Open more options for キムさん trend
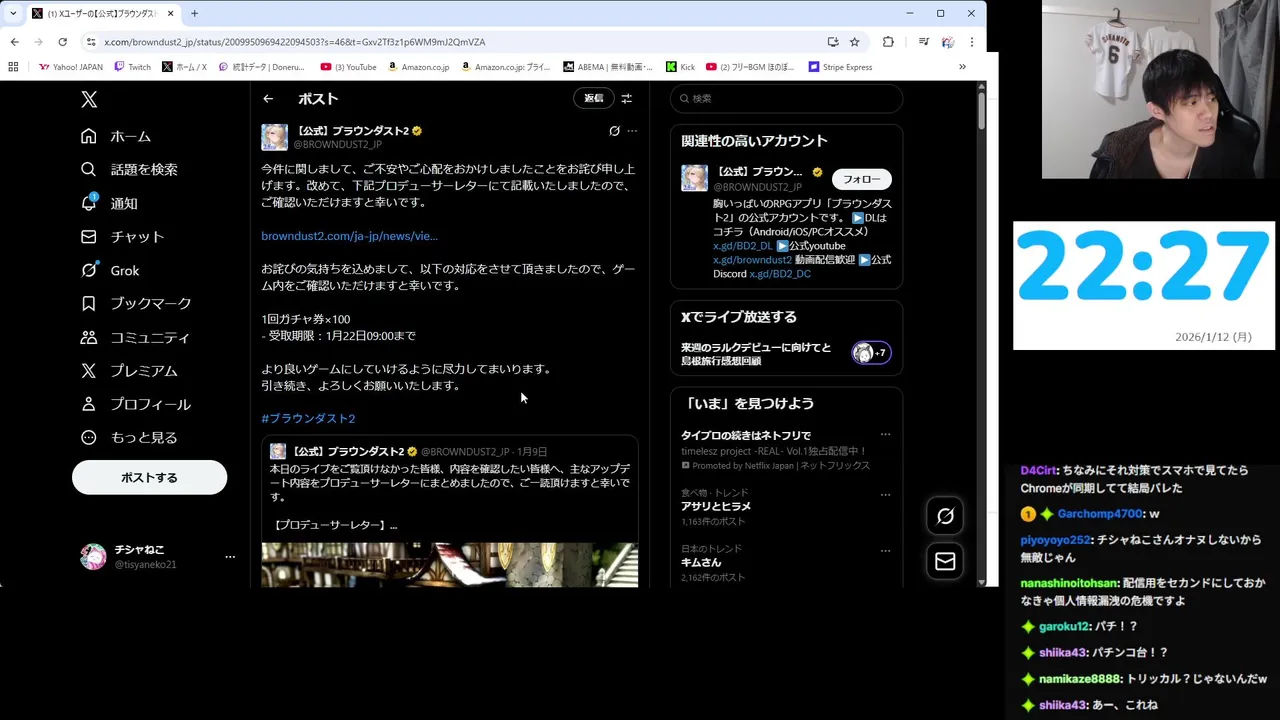Viewport: 1280px width, 720px height. click(885, 550)
